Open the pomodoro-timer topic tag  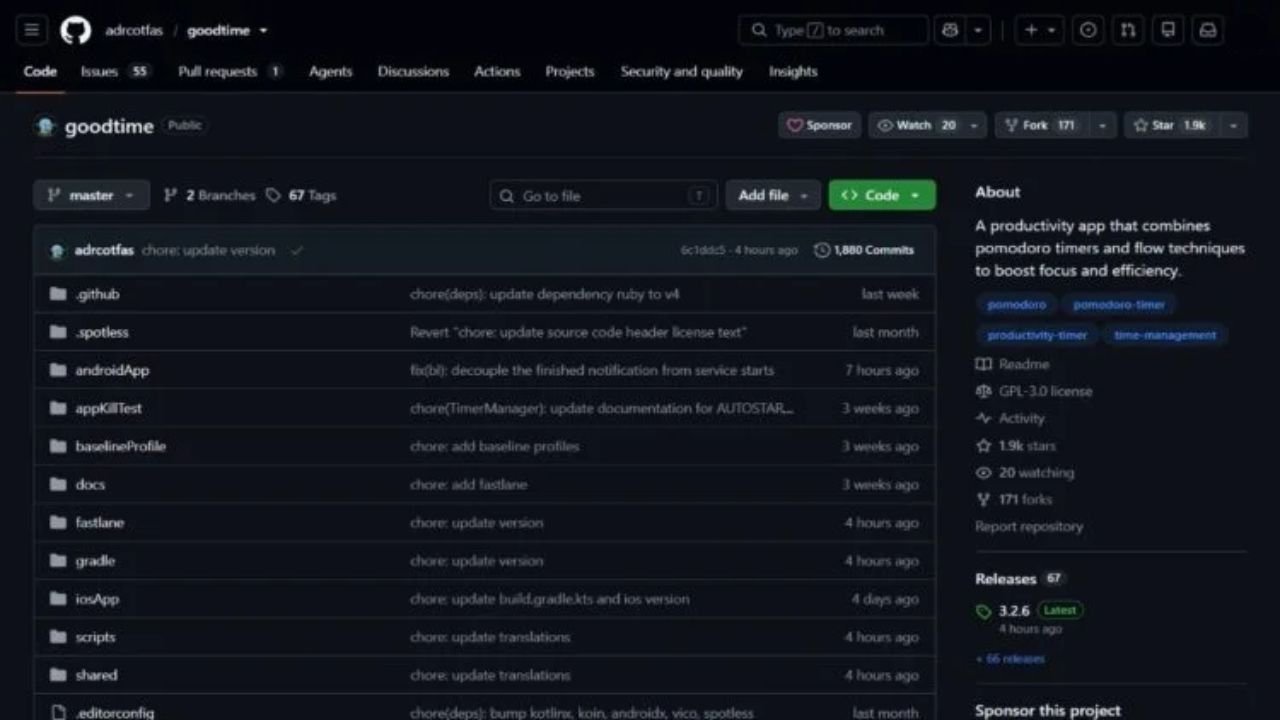1119,304
